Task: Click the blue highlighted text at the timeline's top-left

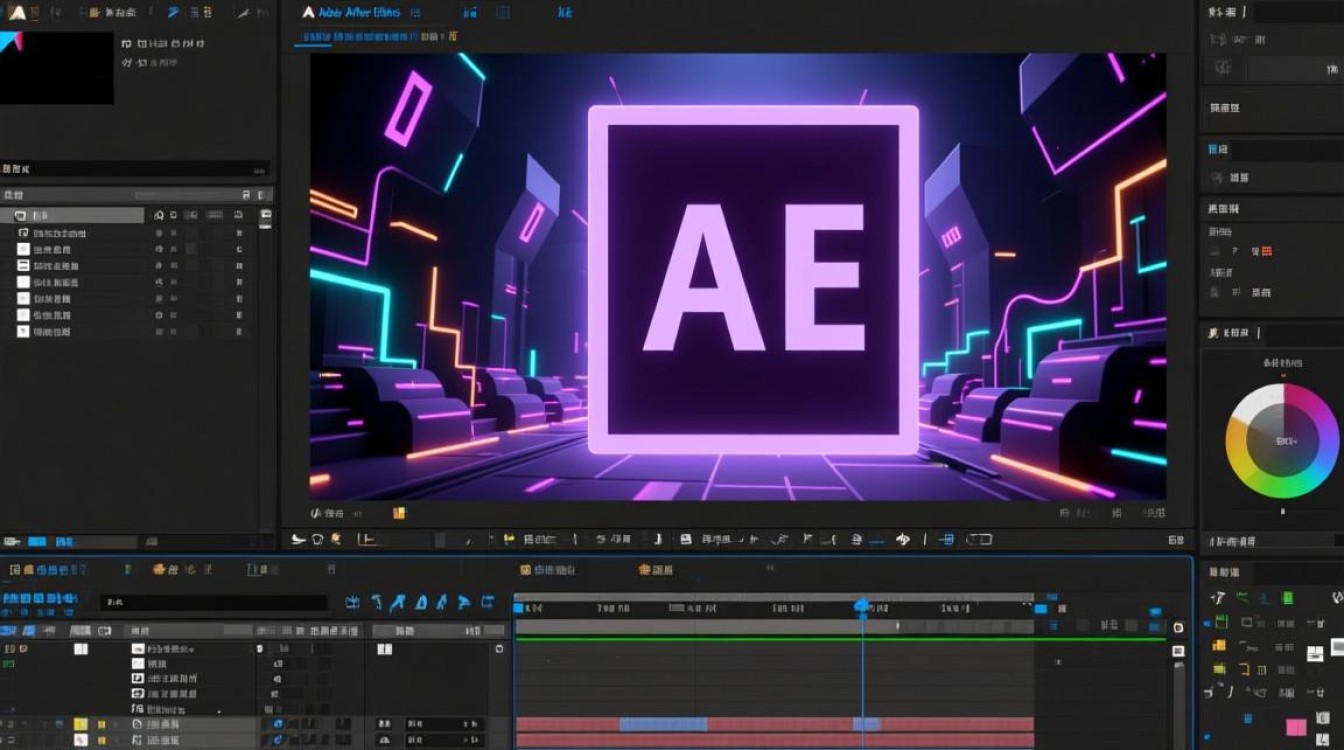Action: (42, 601)
